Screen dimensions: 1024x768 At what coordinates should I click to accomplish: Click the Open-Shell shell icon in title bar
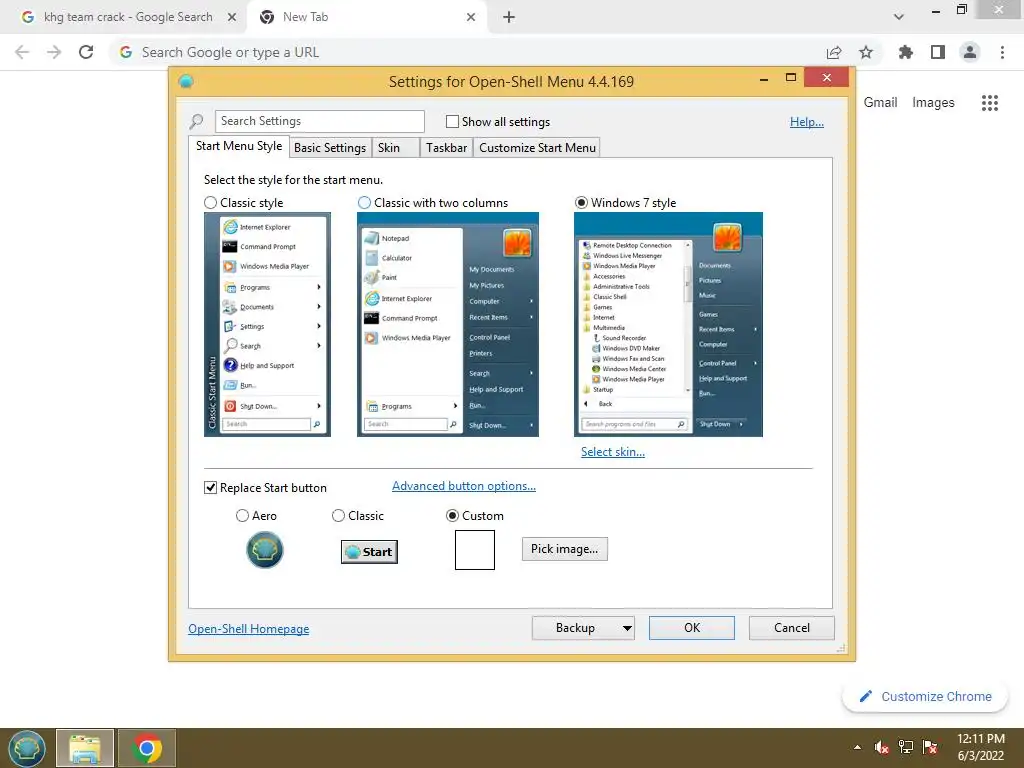(x=186, y=82)
